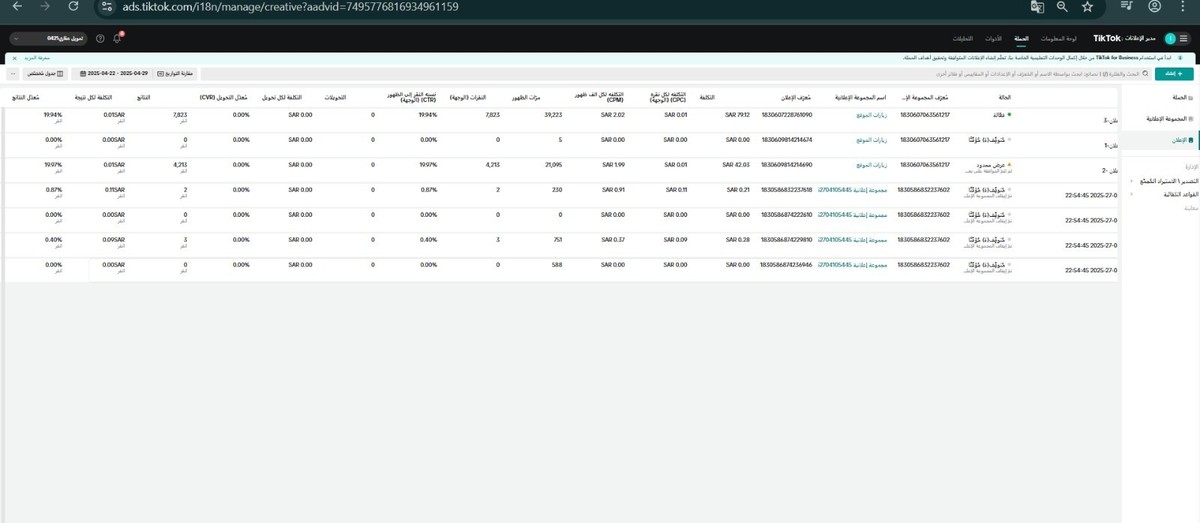Select the Ad Group level in sidebar
Viewport: 1200px width, 523px height.
point(1164,119)
